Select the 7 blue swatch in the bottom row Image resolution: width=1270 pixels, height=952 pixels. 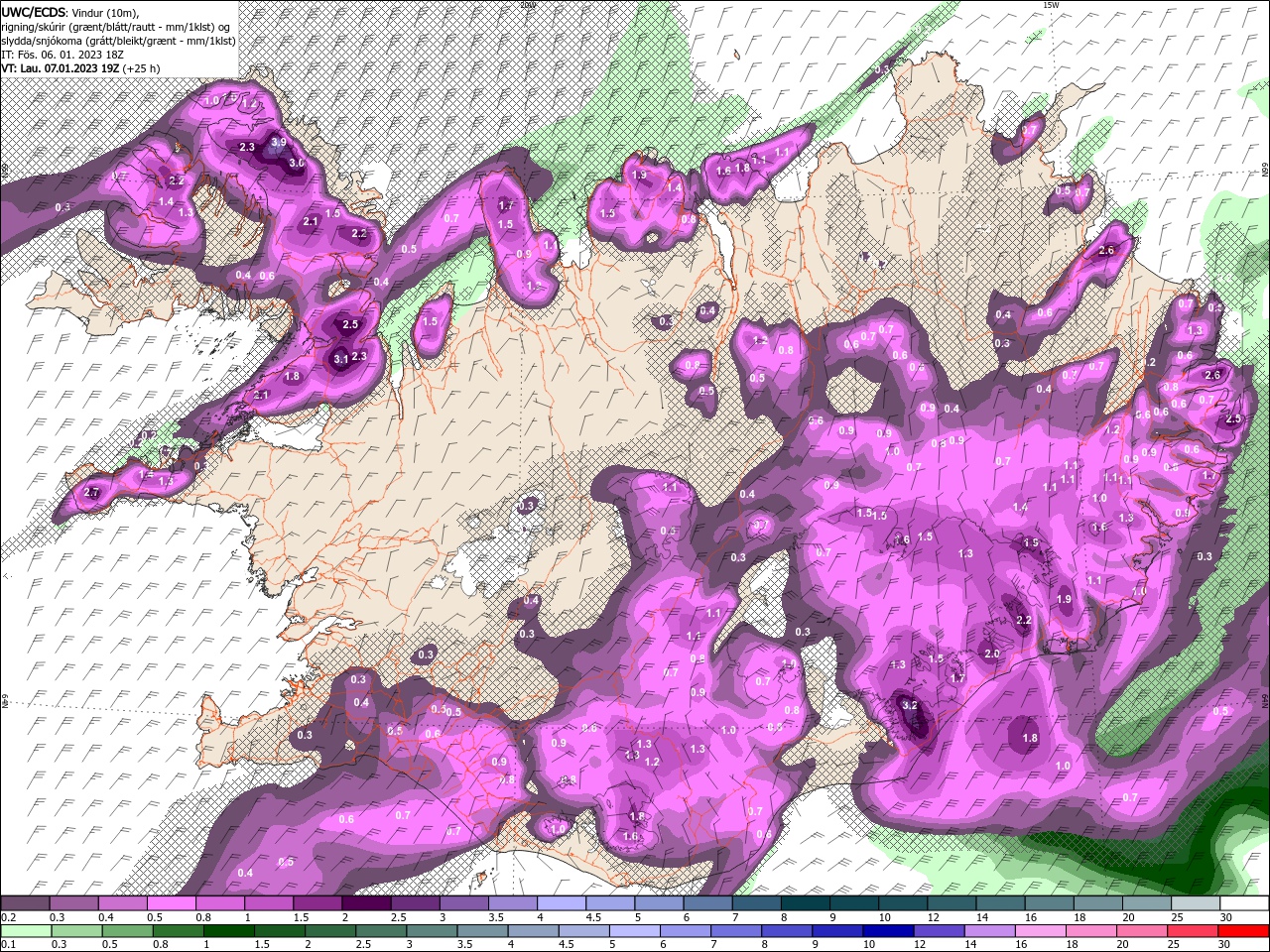coord(735,930)
